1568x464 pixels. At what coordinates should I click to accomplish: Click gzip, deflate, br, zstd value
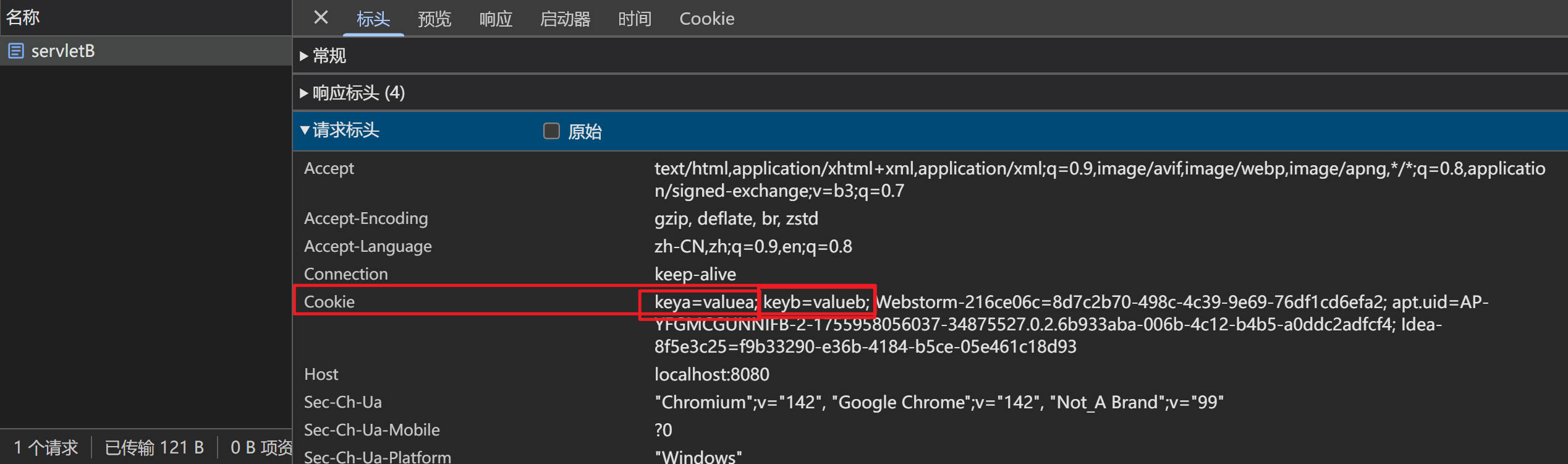tap(736, 218)
